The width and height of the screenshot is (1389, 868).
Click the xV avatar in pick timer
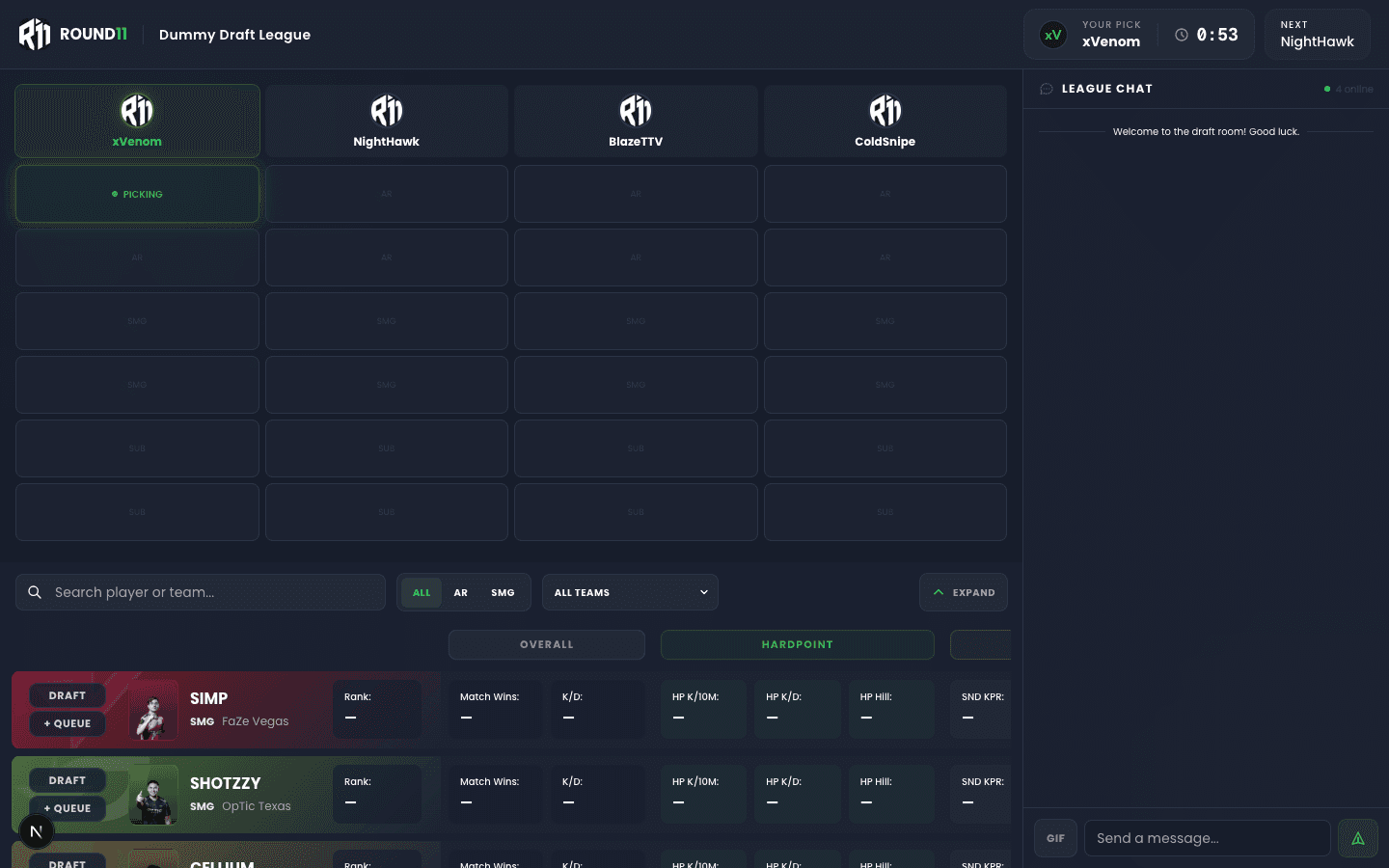(1053, 35)
